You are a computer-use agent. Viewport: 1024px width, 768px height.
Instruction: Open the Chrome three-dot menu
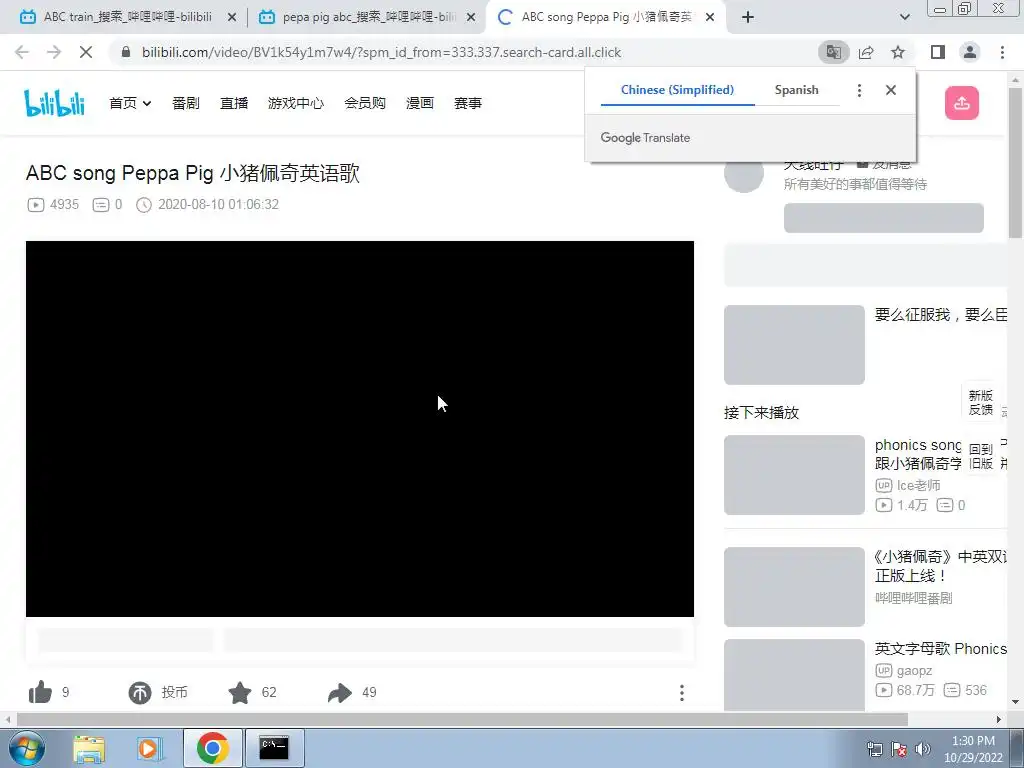click(1002, 52)
